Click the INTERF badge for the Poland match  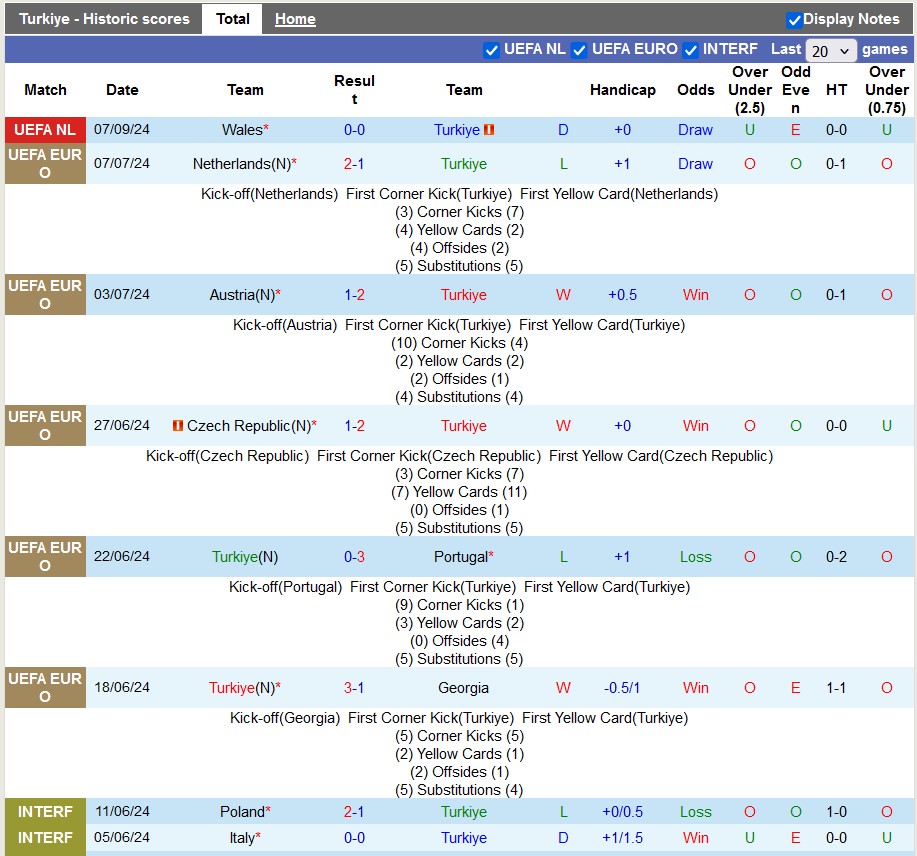(45, 812)
